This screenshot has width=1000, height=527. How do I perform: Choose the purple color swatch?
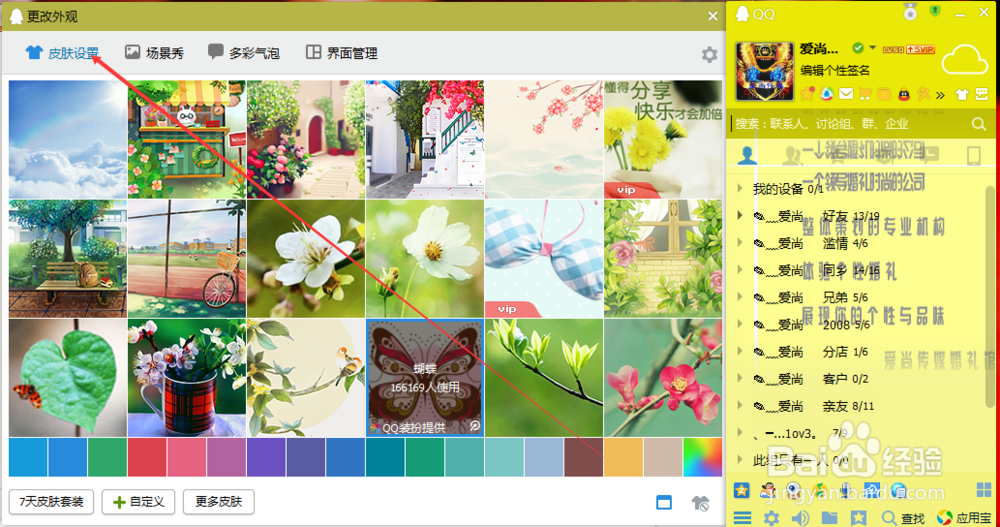267,457
